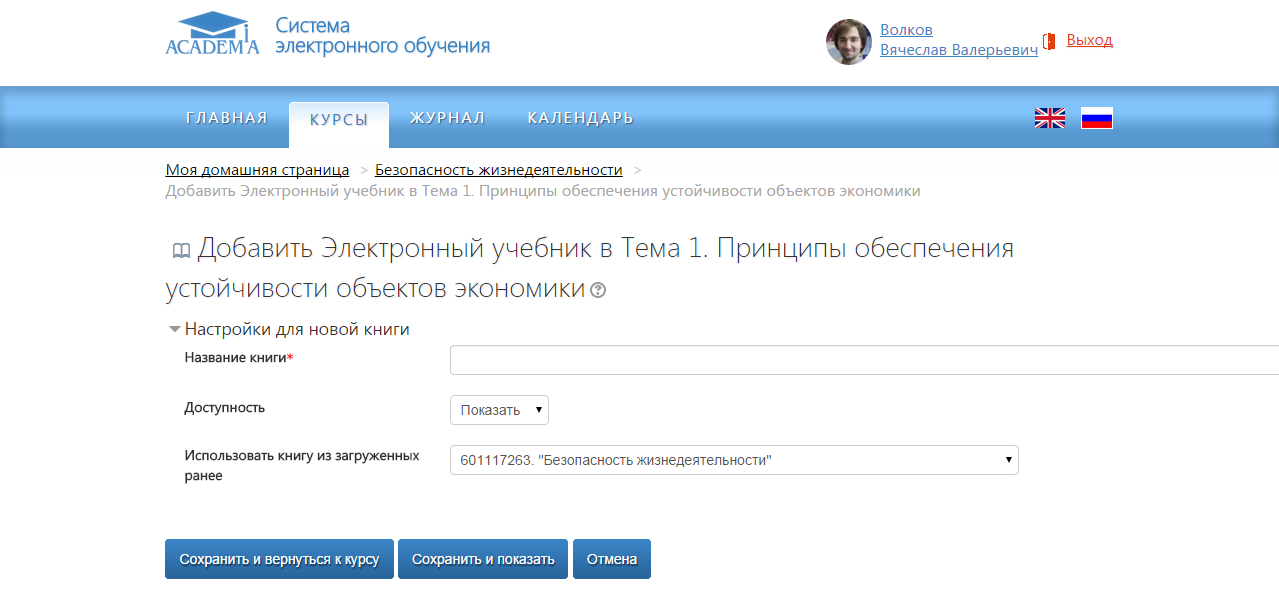Click the user avatar photo
Image resolution: width=1279 pixels, height=597 pixels.
coord(849,42)
